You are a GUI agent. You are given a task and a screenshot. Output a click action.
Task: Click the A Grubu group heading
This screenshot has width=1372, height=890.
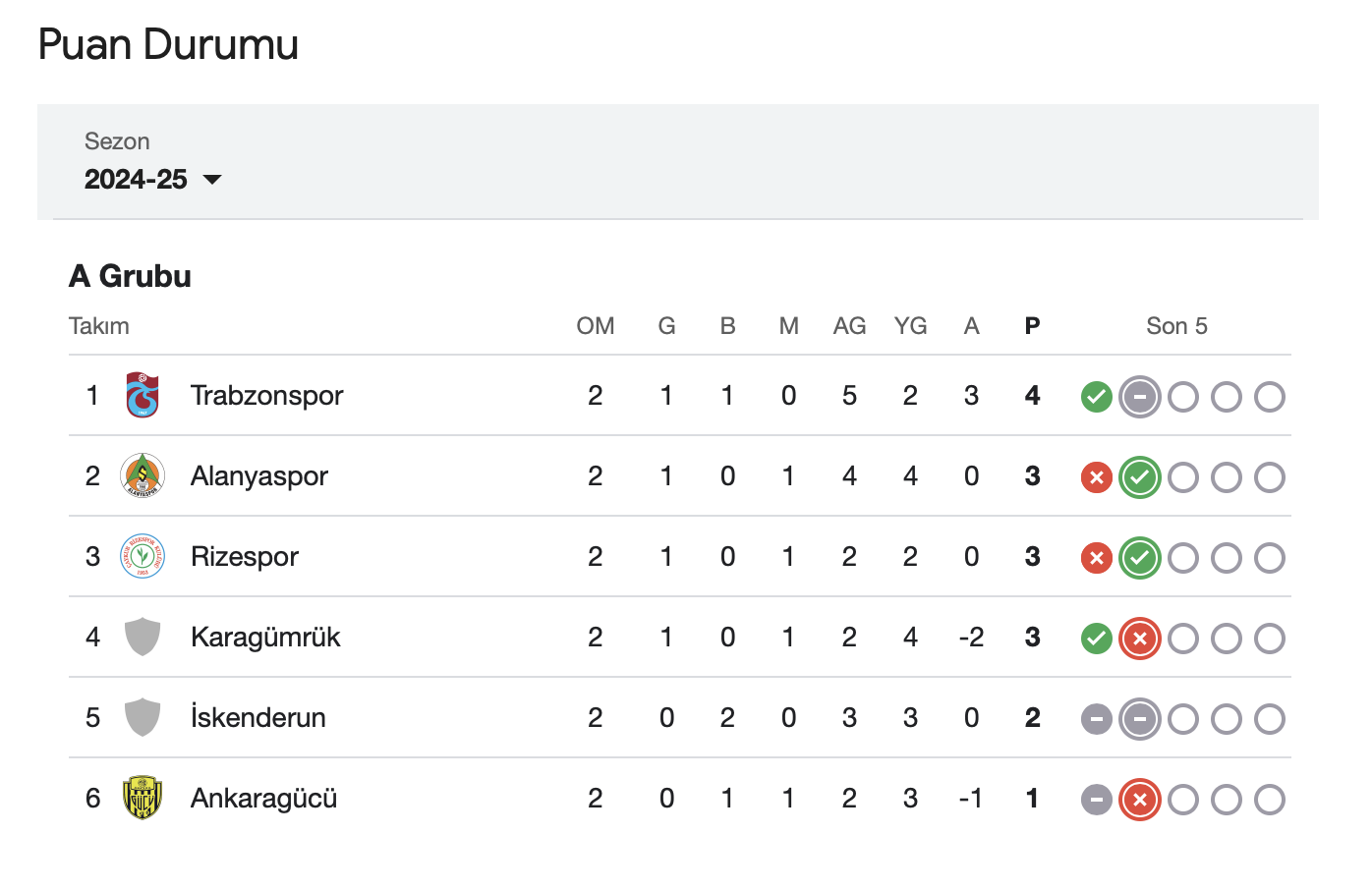pyautogui.click(x=130, y=276)
